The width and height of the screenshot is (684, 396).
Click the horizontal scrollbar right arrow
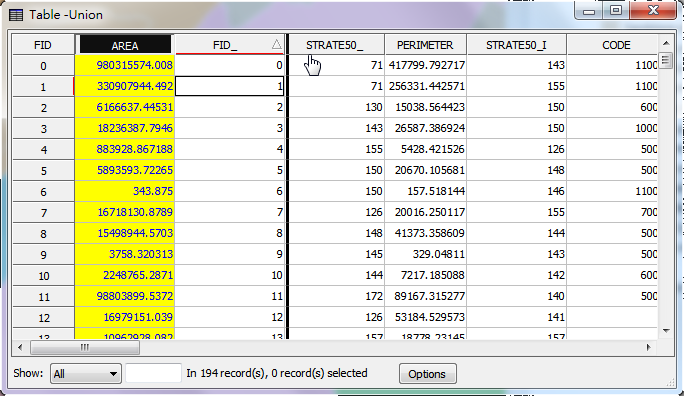(x=649, y=348)
